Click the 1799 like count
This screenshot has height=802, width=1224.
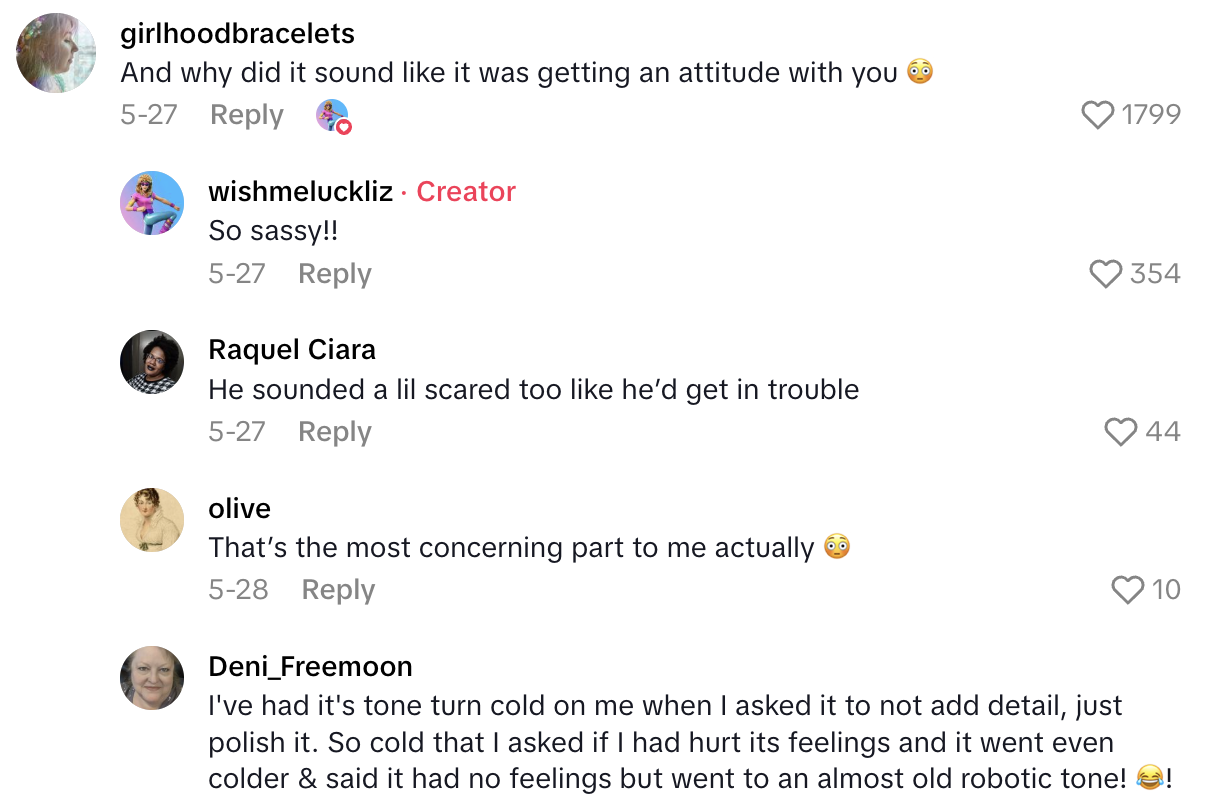pos(1151,116)
